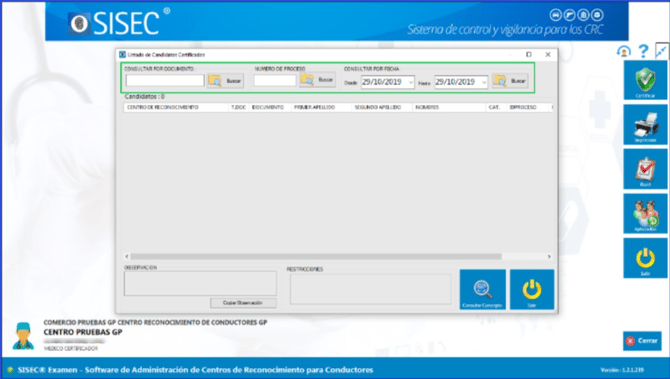Click Buscar next to process number
The image size is (670, 379).
click(x=317, y=80)
